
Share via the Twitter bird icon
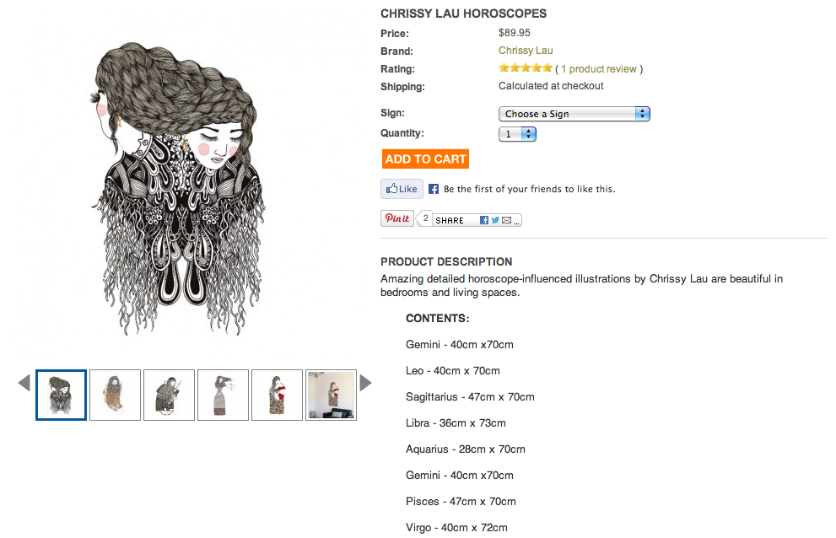(x=495, y=220)
